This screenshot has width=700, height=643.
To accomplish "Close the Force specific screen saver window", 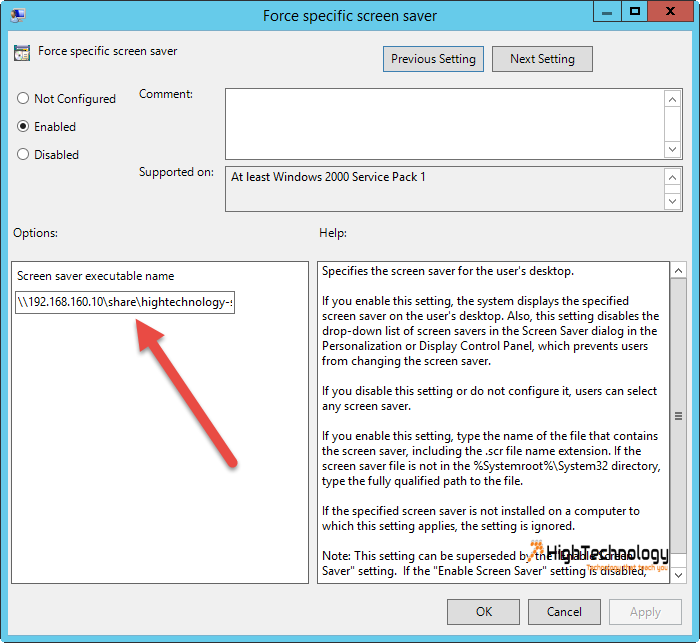I will [670, 12].
